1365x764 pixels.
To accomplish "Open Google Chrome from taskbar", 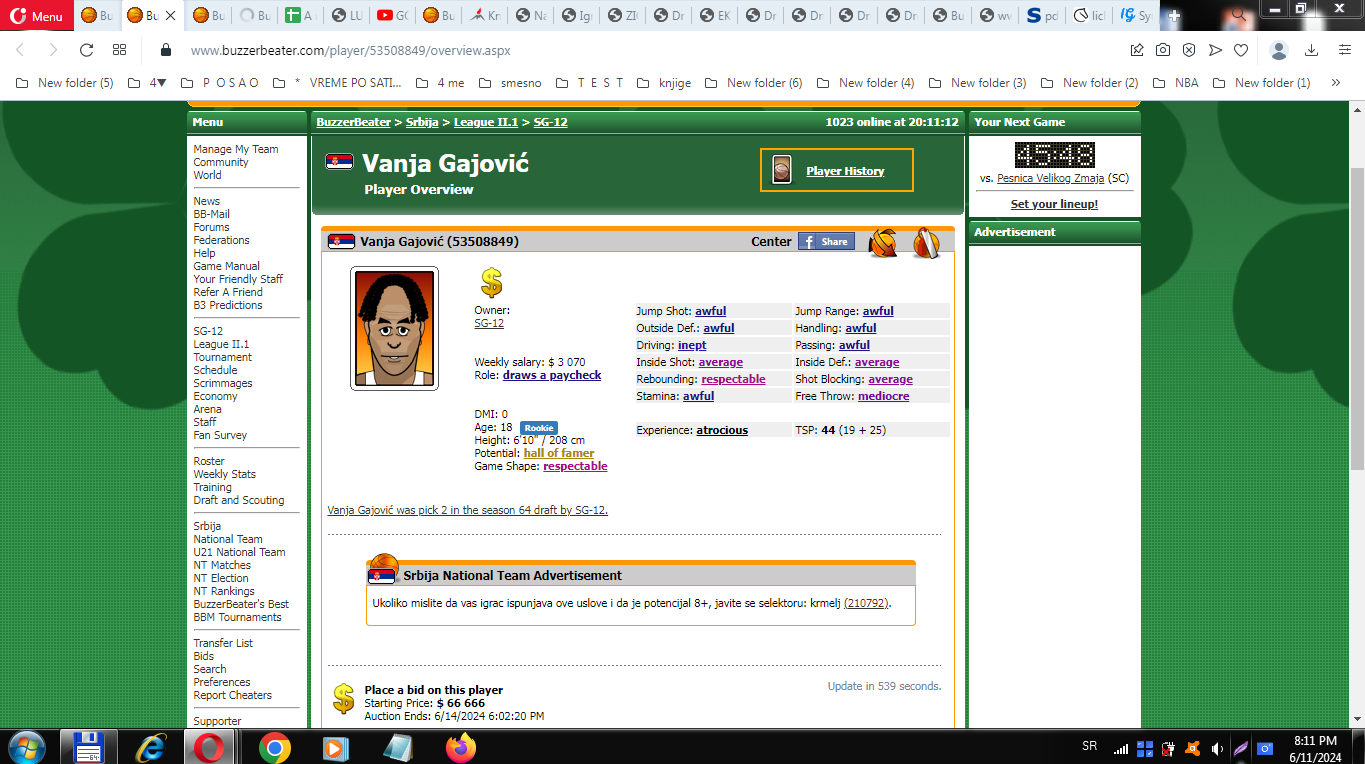I will (x=275, y=747).
